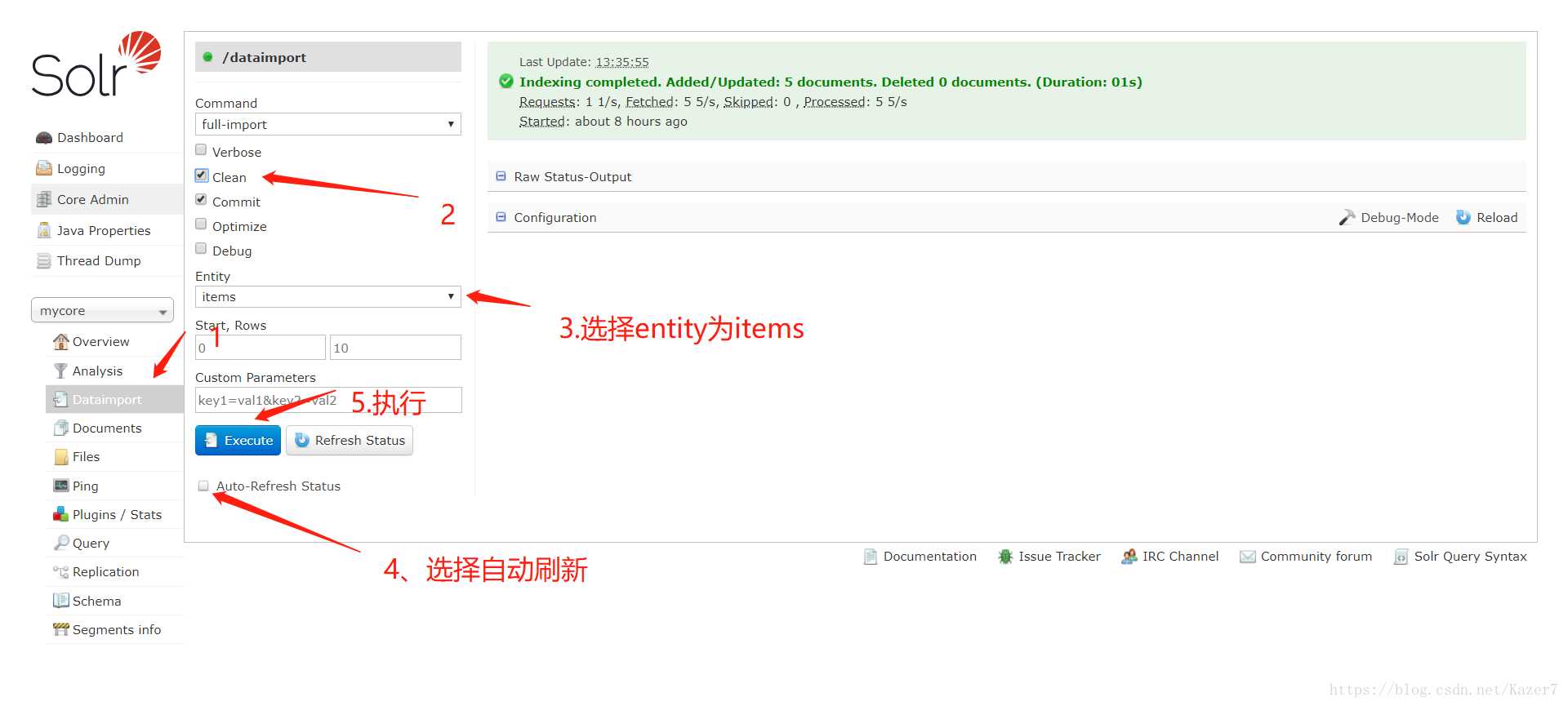Click the Plugins / Stats blocks icon
The image size is (1568, 706).
tap(60, 514)
